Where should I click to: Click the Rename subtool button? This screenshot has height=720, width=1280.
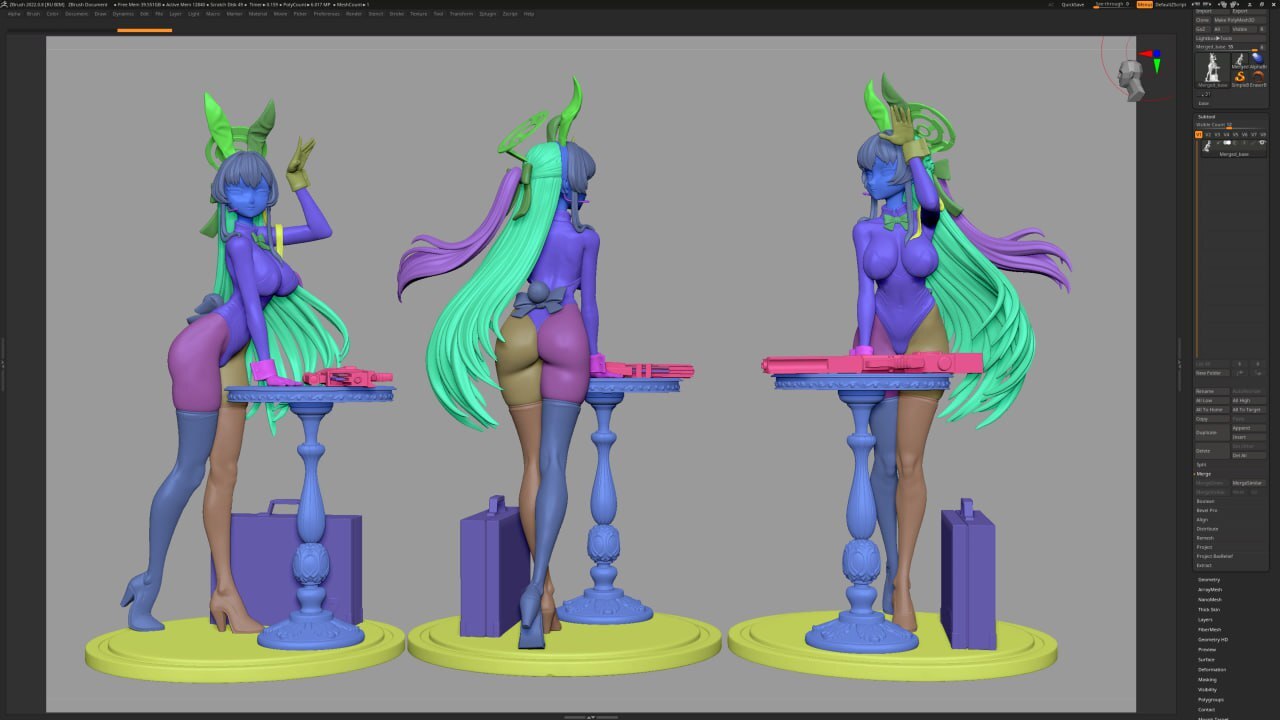click(x=1212, y=391)
